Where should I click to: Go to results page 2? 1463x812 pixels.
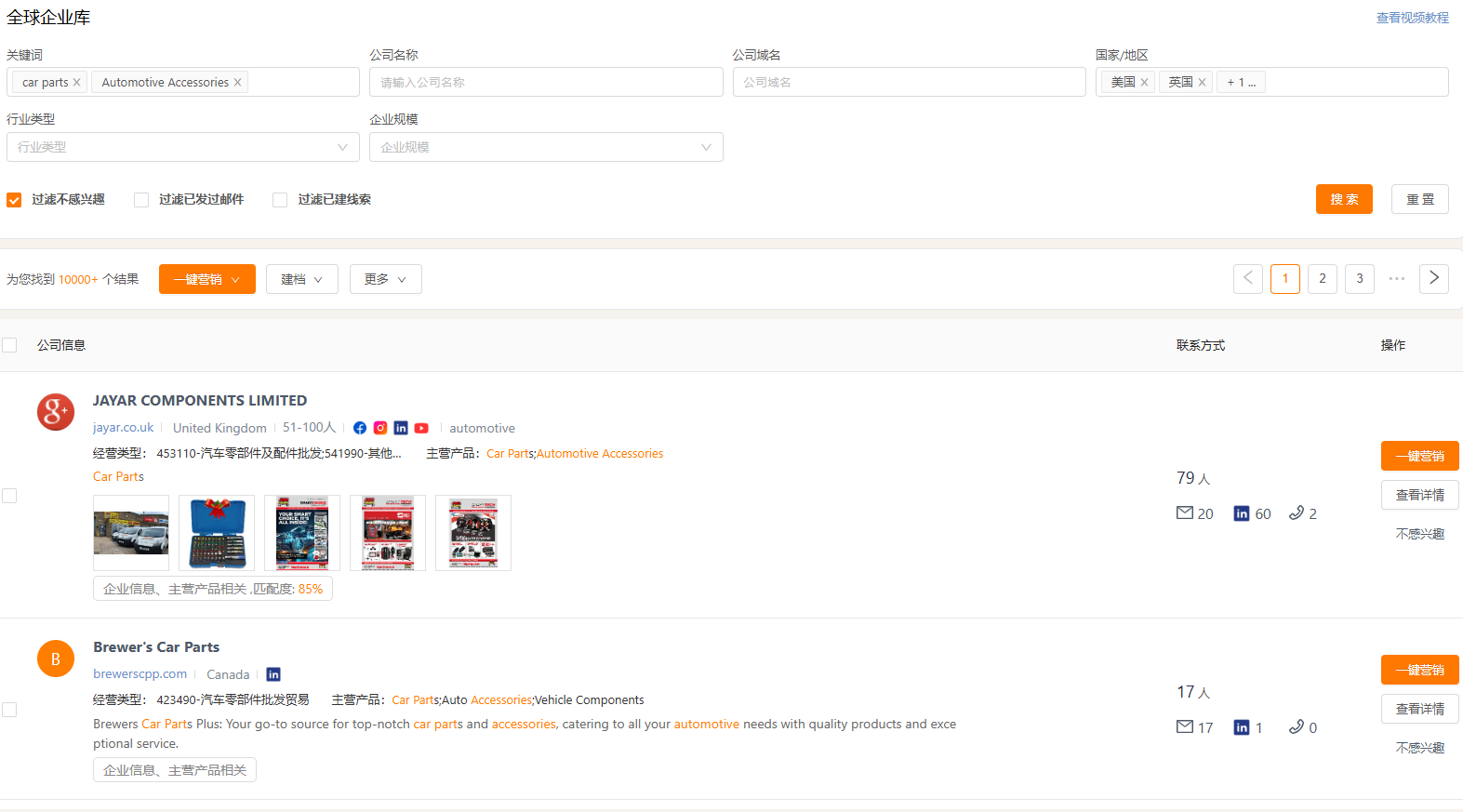point(1323,278)
